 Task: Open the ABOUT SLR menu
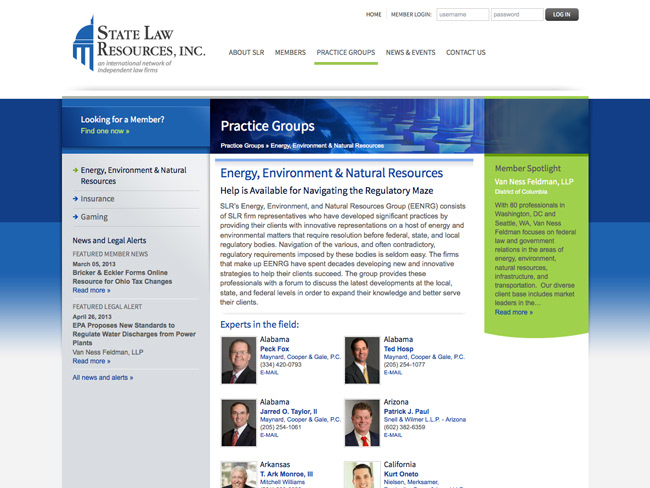(246, 53)
